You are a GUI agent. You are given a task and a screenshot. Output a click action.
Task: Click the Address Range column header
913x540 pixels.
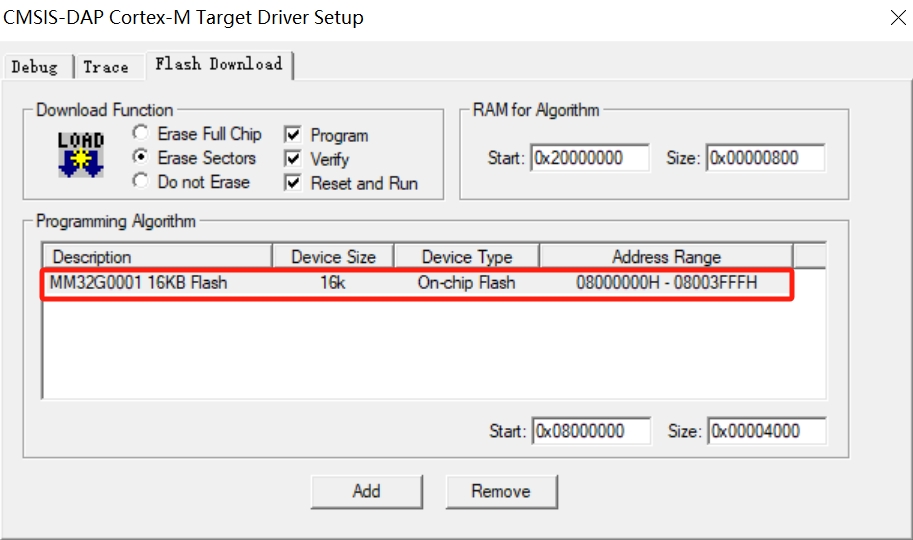[666, 257]
